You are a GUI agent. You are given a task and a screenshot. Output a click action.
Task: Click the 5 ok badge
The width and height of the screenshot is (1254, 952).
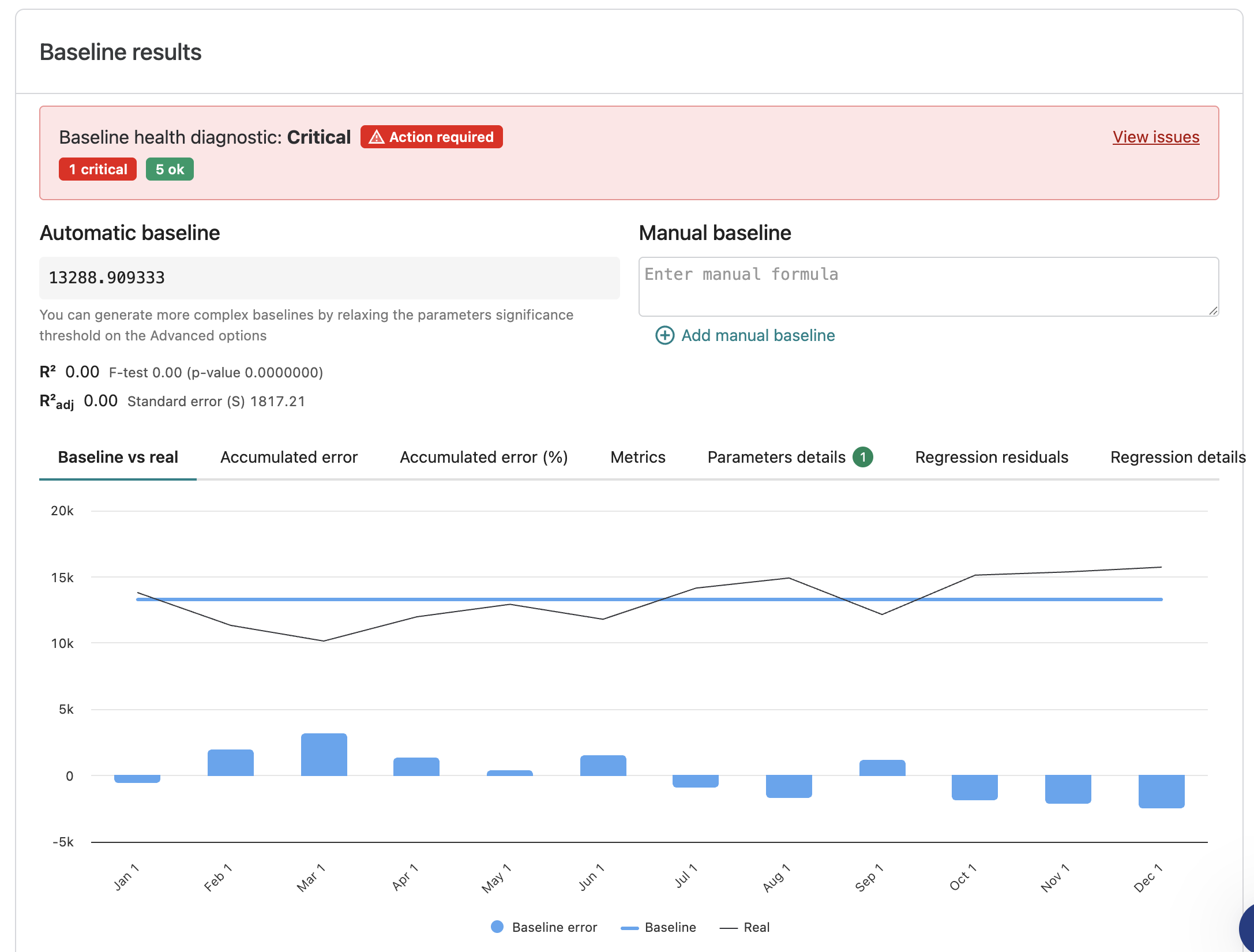click(170, 169)
